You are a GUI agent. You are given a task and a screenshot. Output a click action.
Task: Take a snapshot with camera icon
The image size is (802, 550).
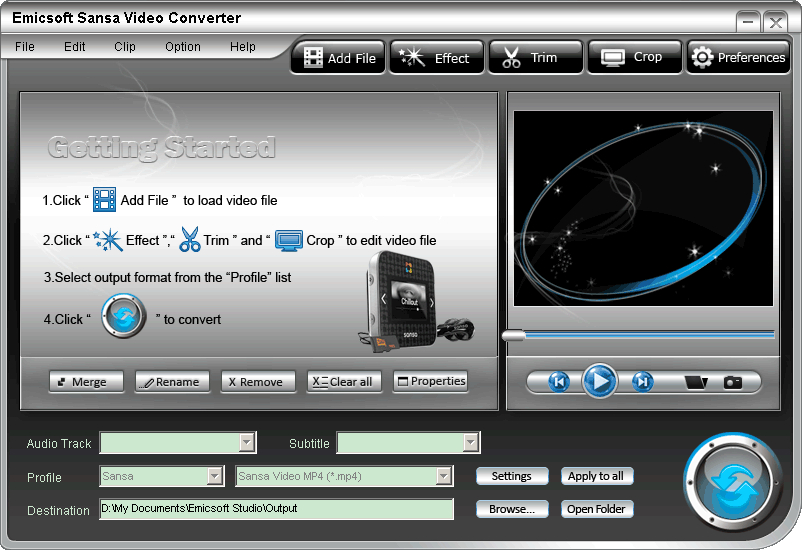pos(733,382)
